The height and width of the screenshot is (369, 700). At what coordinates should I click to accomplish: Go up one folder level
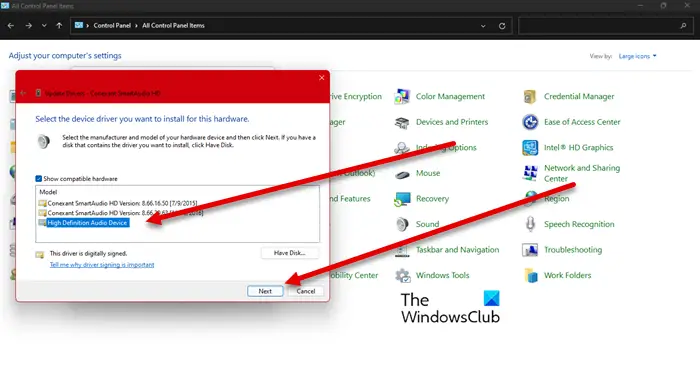coord(59,26)
